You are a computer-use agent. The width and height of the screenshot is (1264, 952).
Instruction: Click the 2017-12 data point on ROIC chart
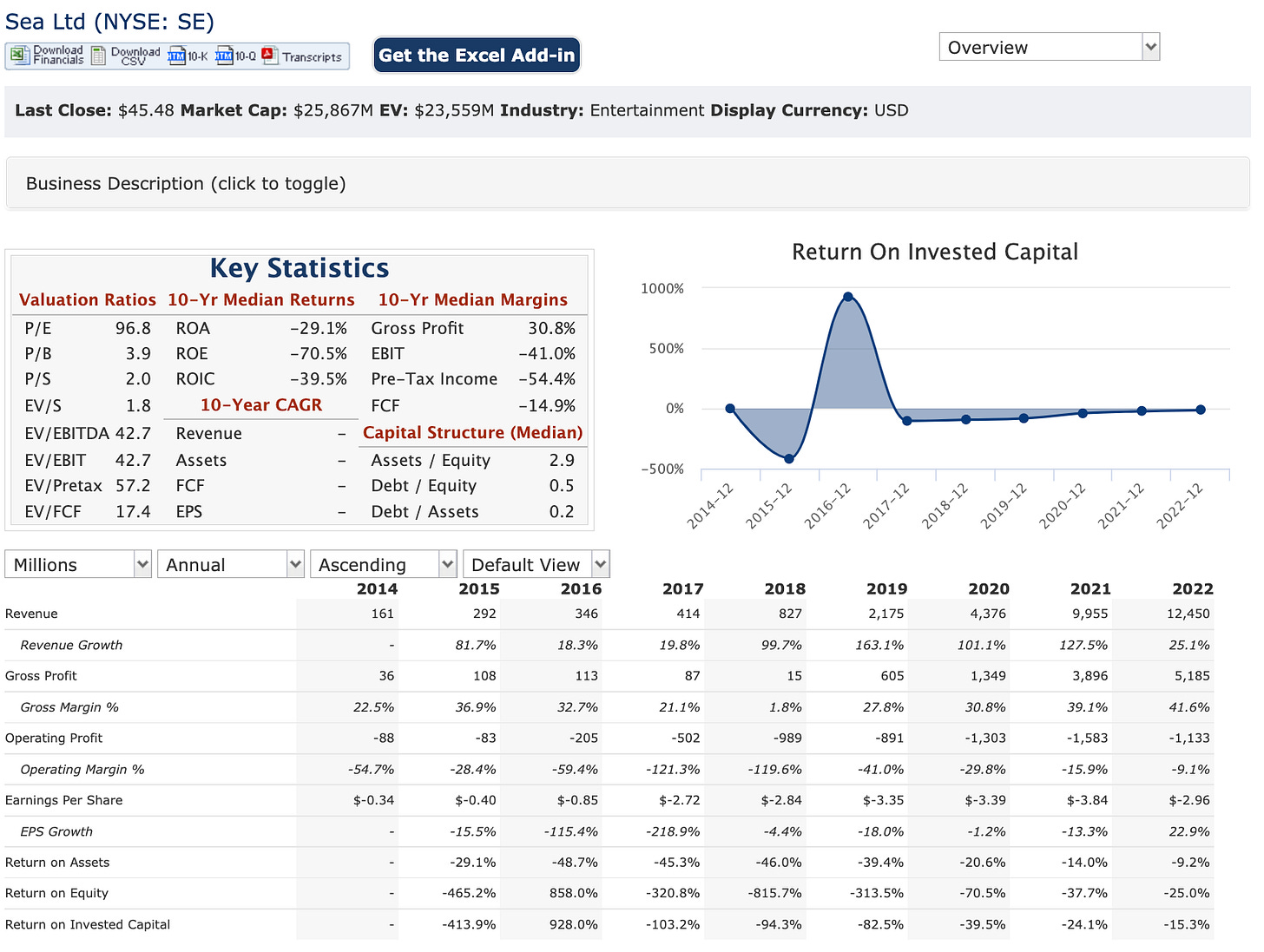tap(907, 421)
